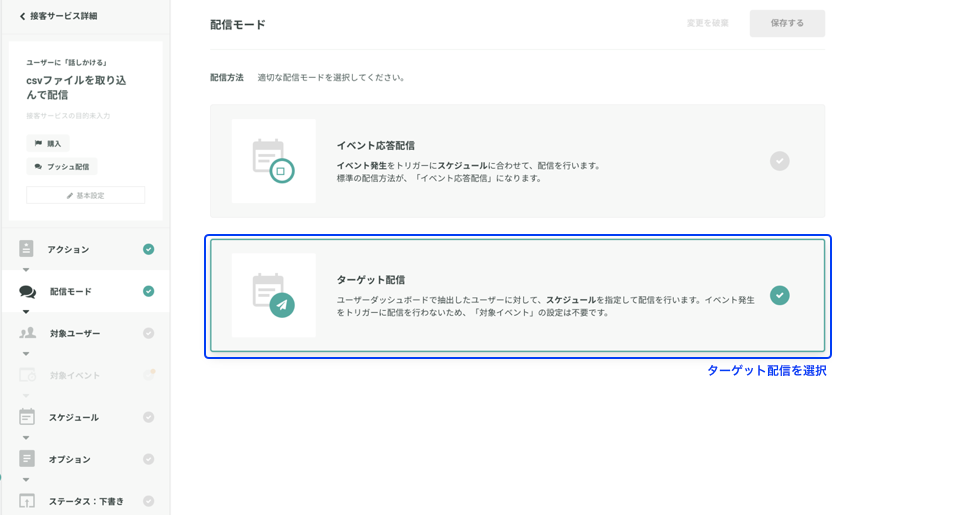The height and width of the screenshot is (515, 964).
Task: Open the 基本設定 edit button
Action: click(x=85, y=195)
